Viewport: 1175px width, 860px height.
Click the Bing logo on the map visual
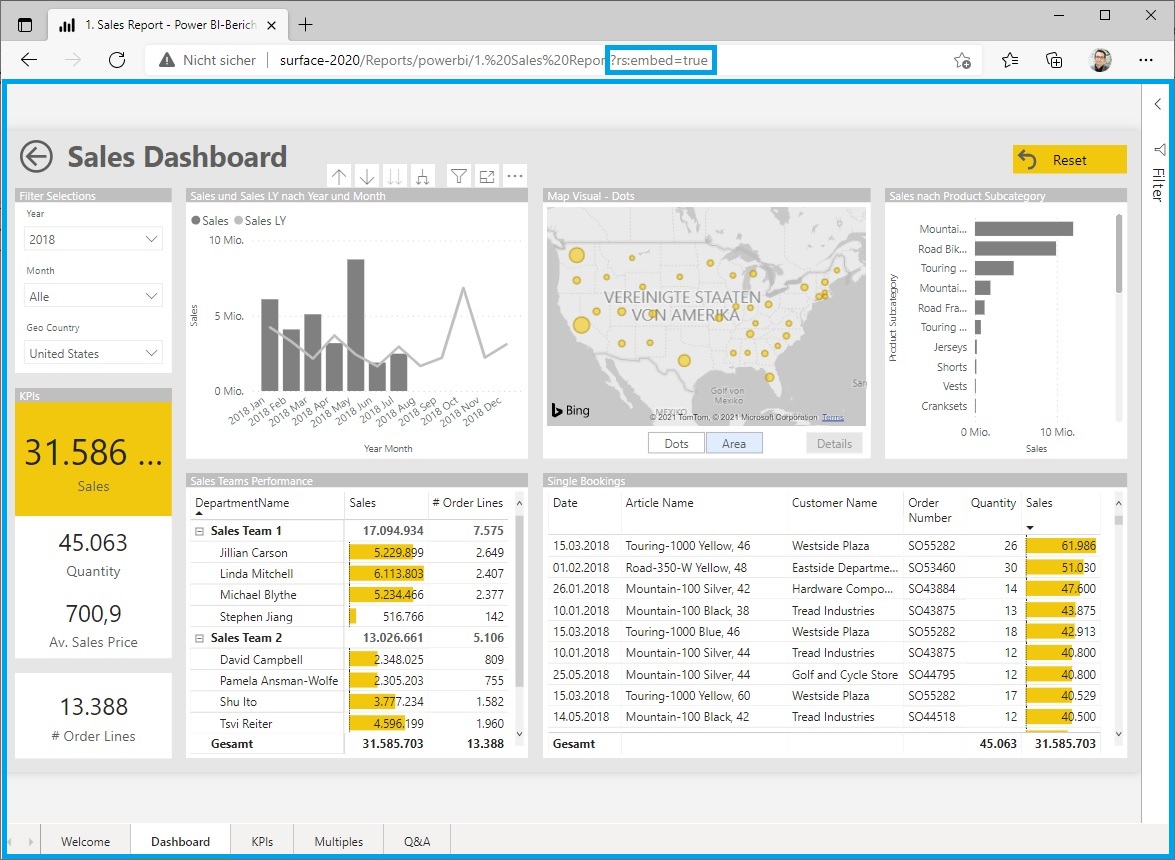tap(570, 409)
